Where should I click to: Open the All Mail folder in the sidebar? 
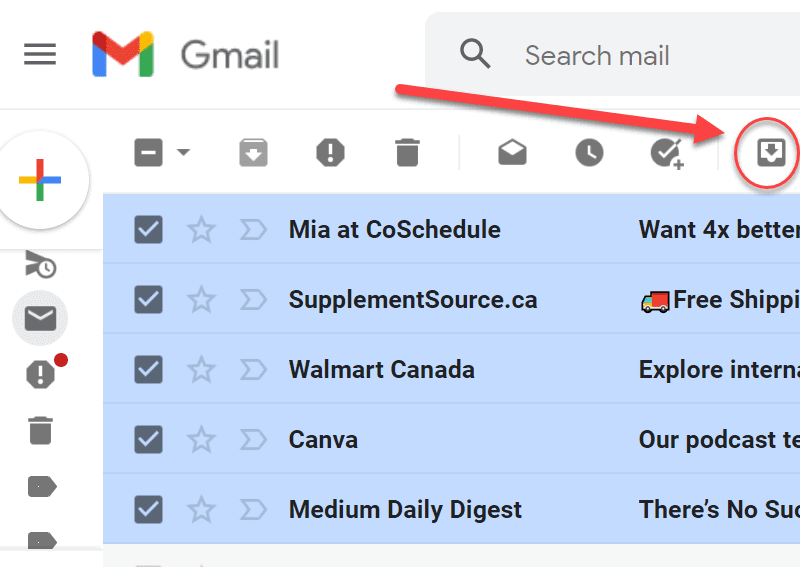pos(40,319)
